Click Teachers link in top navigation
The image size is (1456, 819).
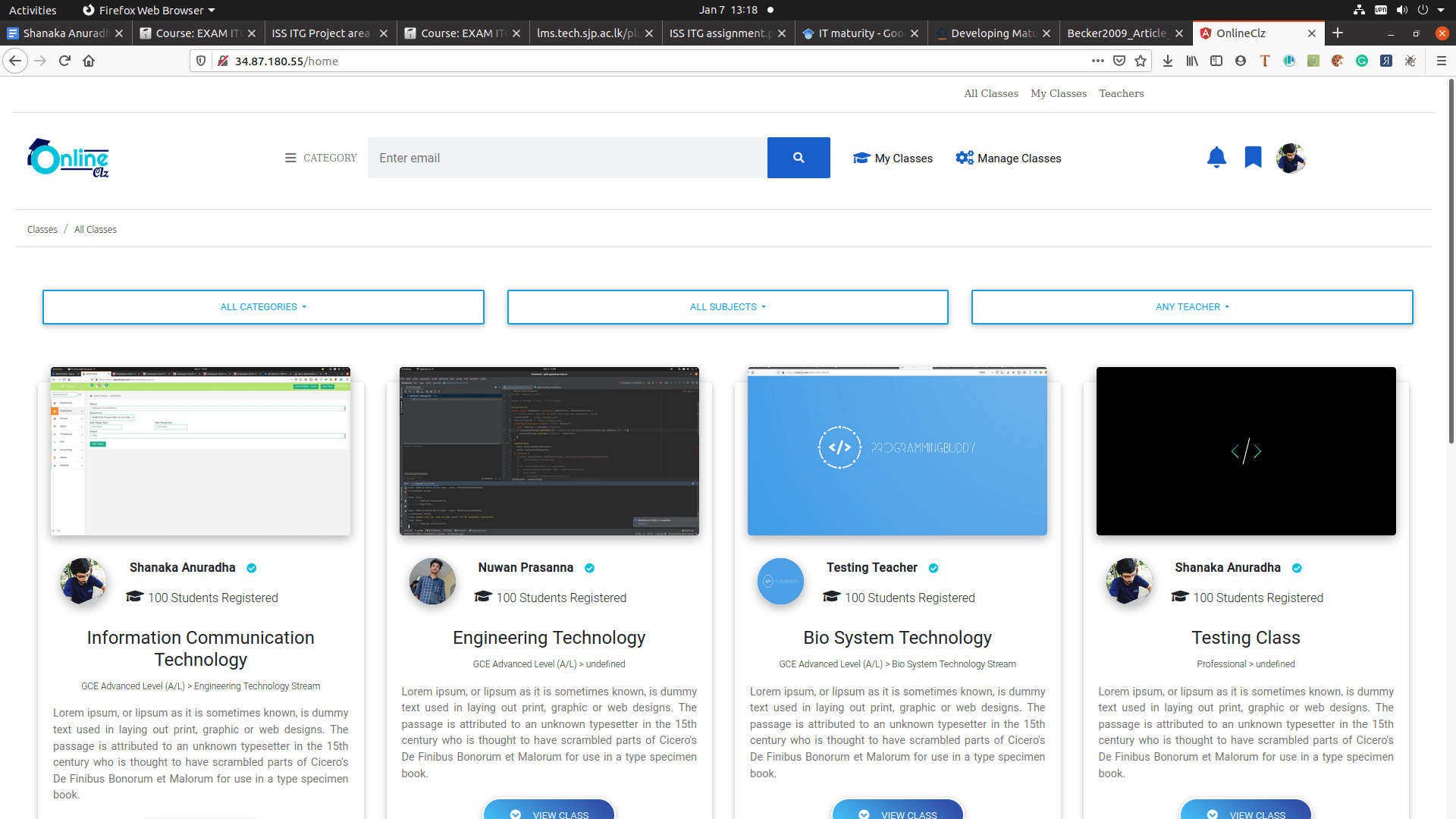tap(1121, 93)
